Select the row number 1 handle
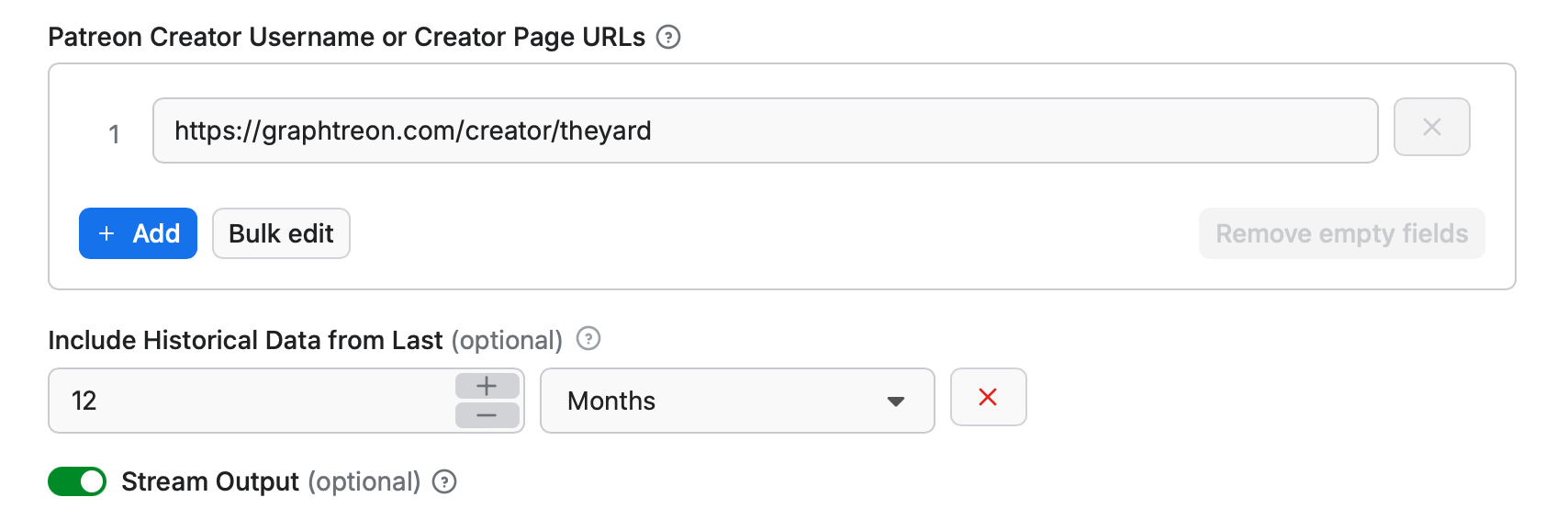 coord(114,134)
